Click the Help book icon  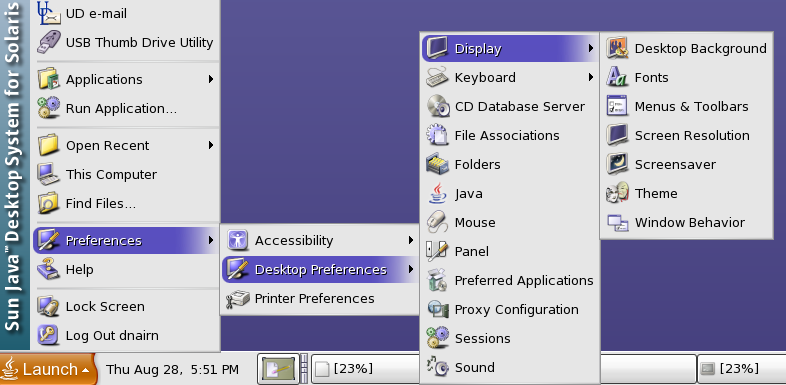[49, 270]
